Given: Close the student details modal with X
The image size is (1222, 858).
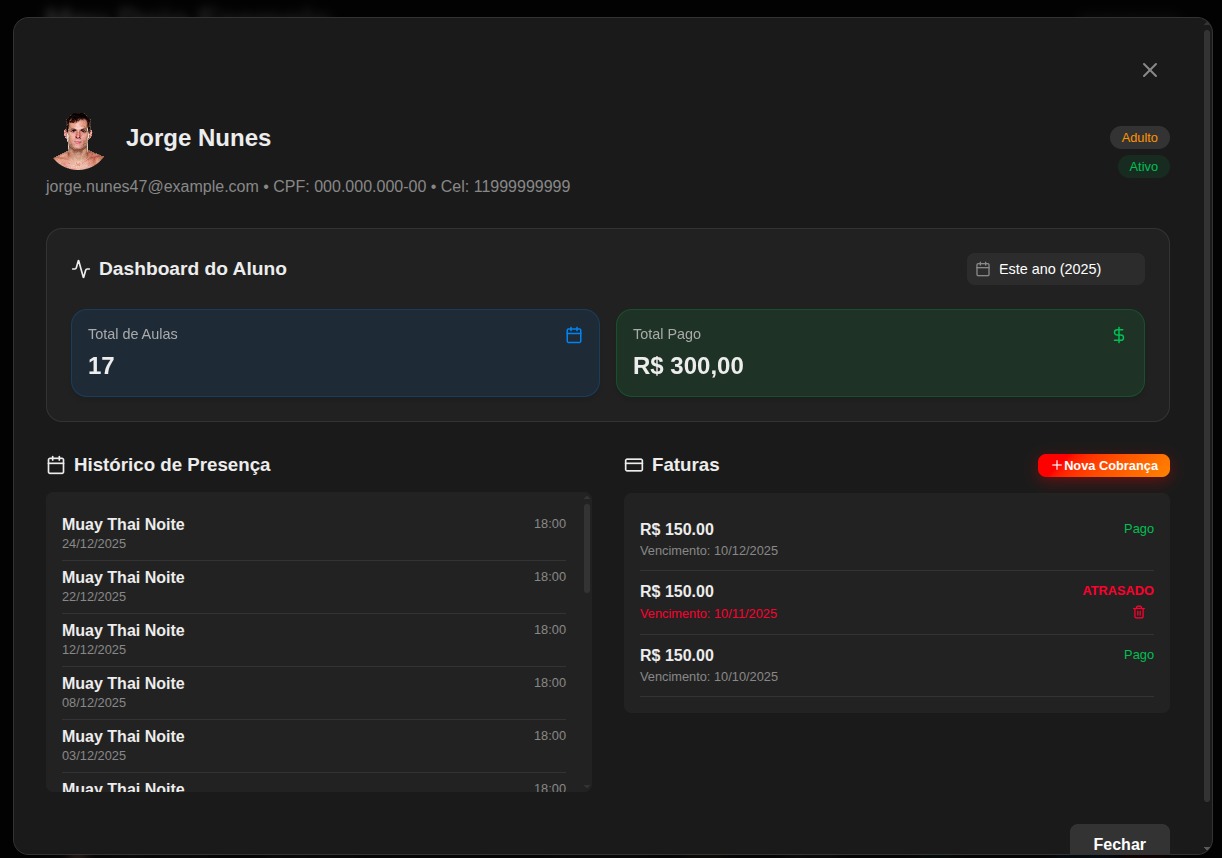Looking at the screenshot, I should pos(1149,70).
